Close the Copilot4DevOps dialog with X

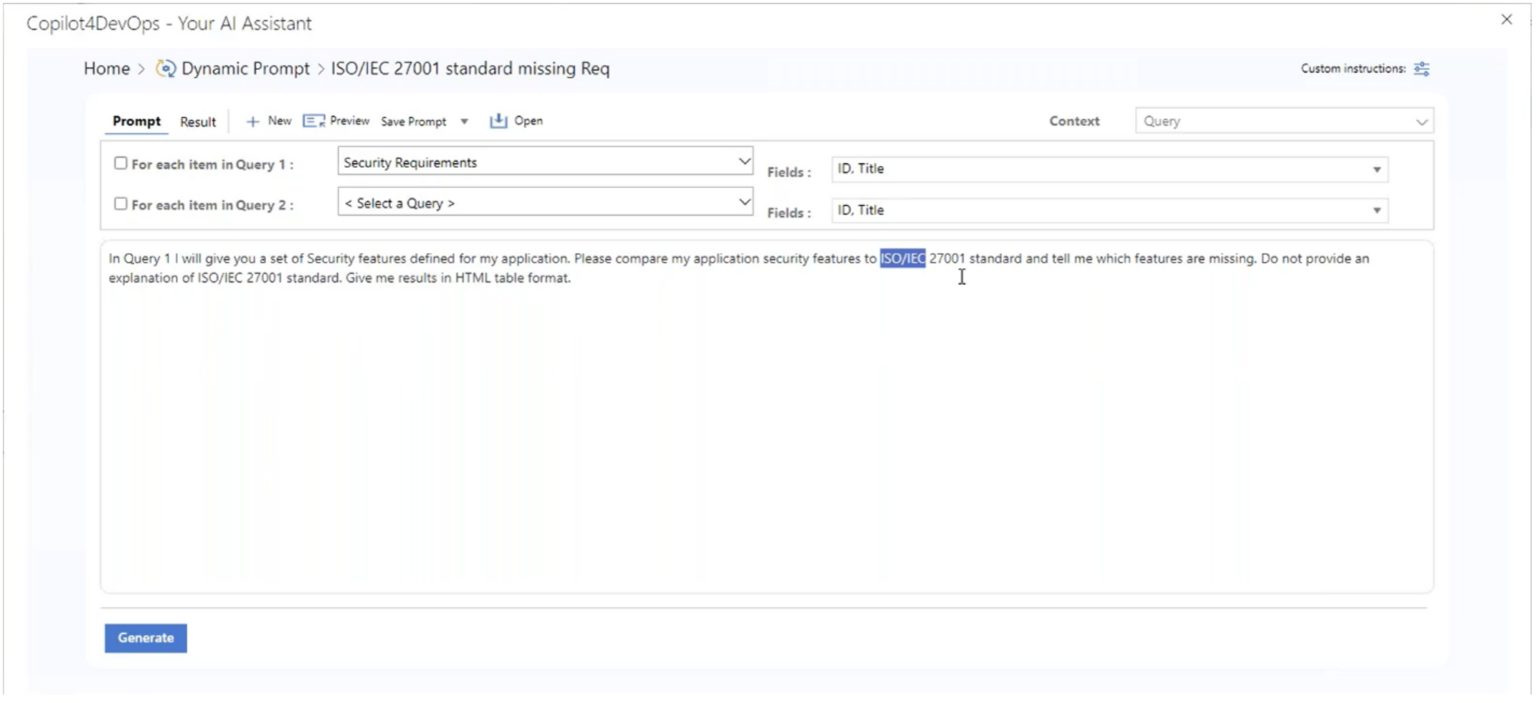(1506, 20)
